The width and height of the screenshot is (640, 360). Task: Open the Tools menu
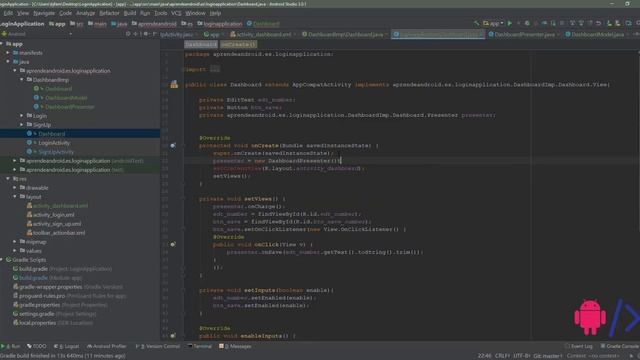tap(160, 13)
